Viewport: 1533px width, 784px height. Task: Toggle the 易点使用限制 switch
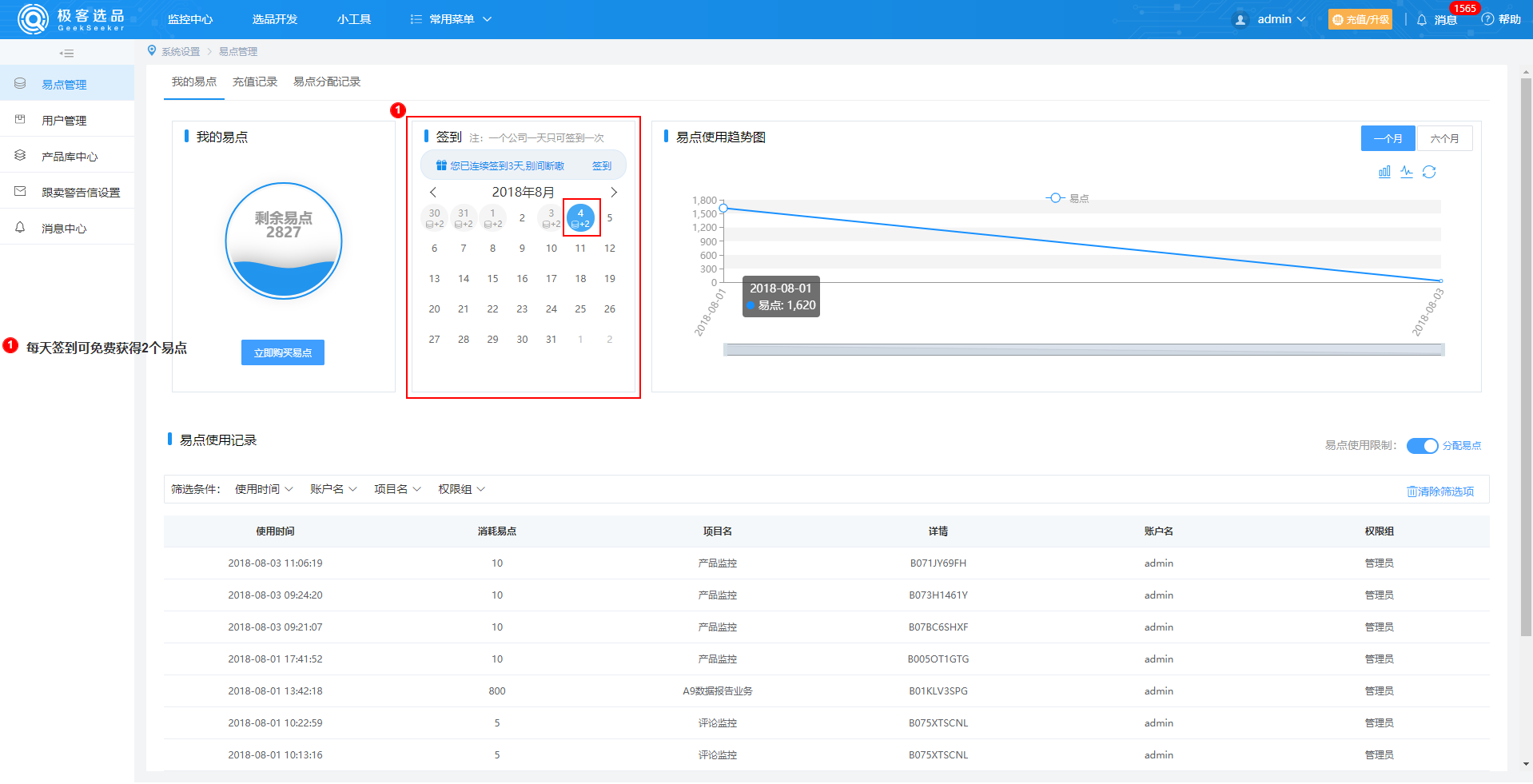(1422, 445)
